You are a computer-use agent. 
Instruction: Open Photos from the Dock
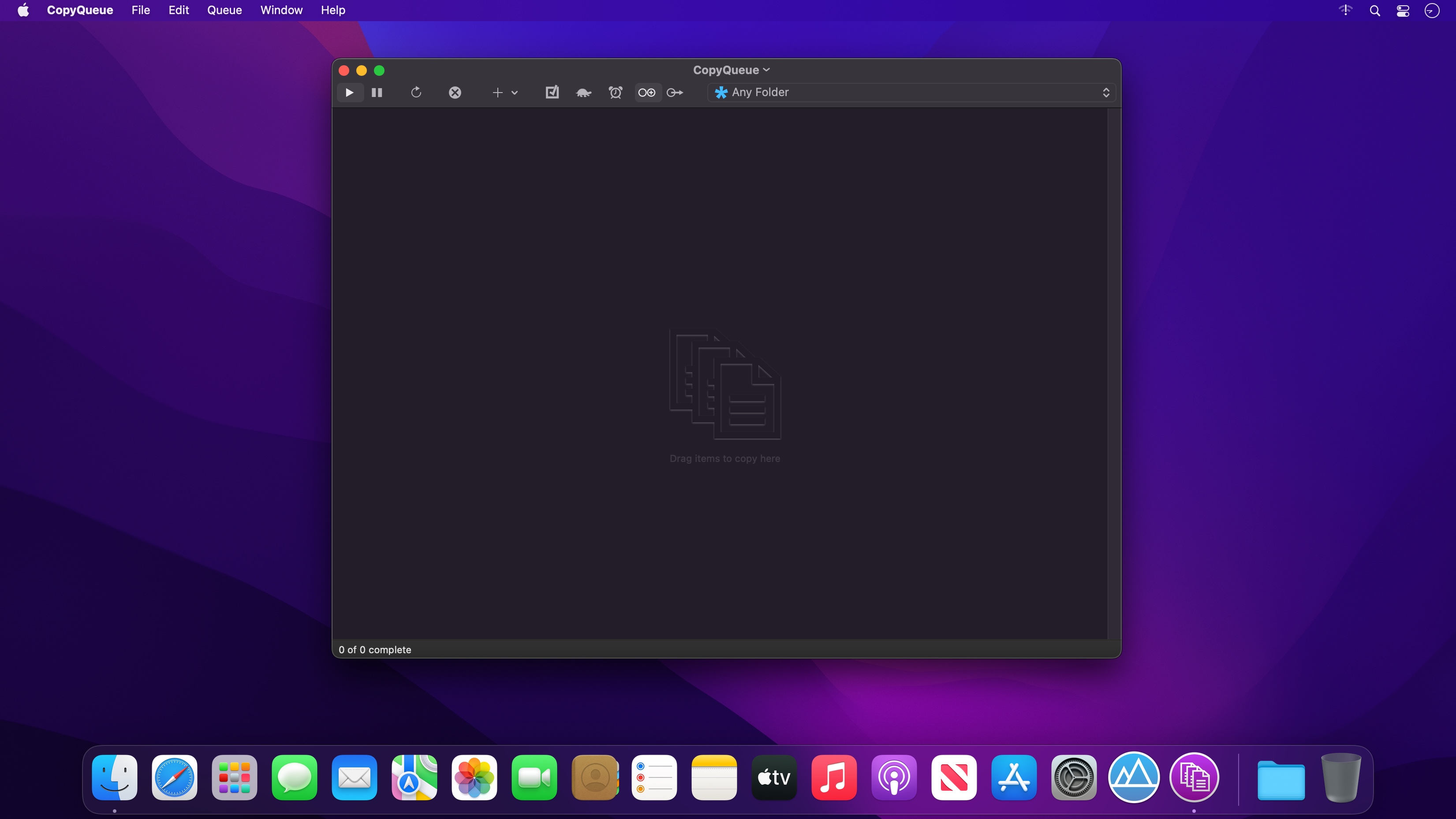point(474,778)
